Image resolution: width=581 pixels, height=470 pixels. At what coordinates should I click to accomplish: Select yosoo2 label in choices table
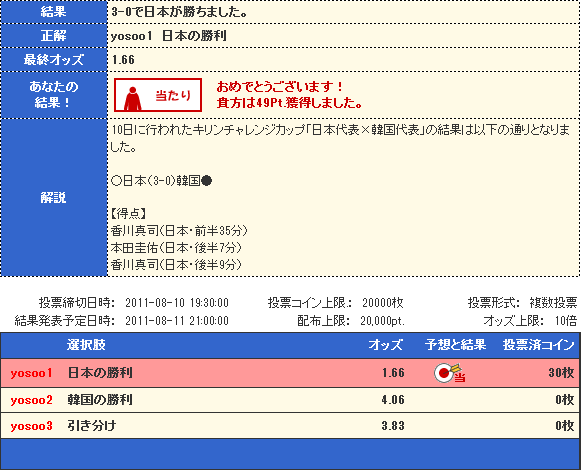coord(31,400)
